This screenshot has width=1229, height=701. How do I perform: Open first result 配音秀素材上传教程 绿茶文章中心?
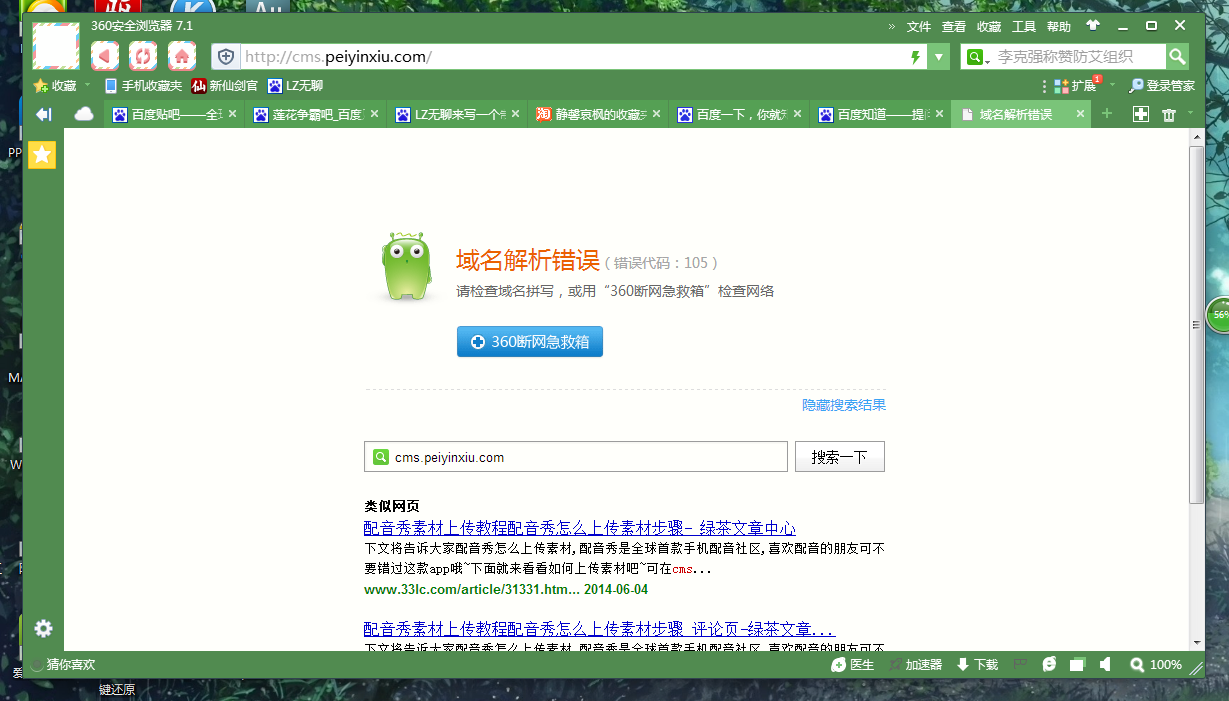click(x=580, y=528)
